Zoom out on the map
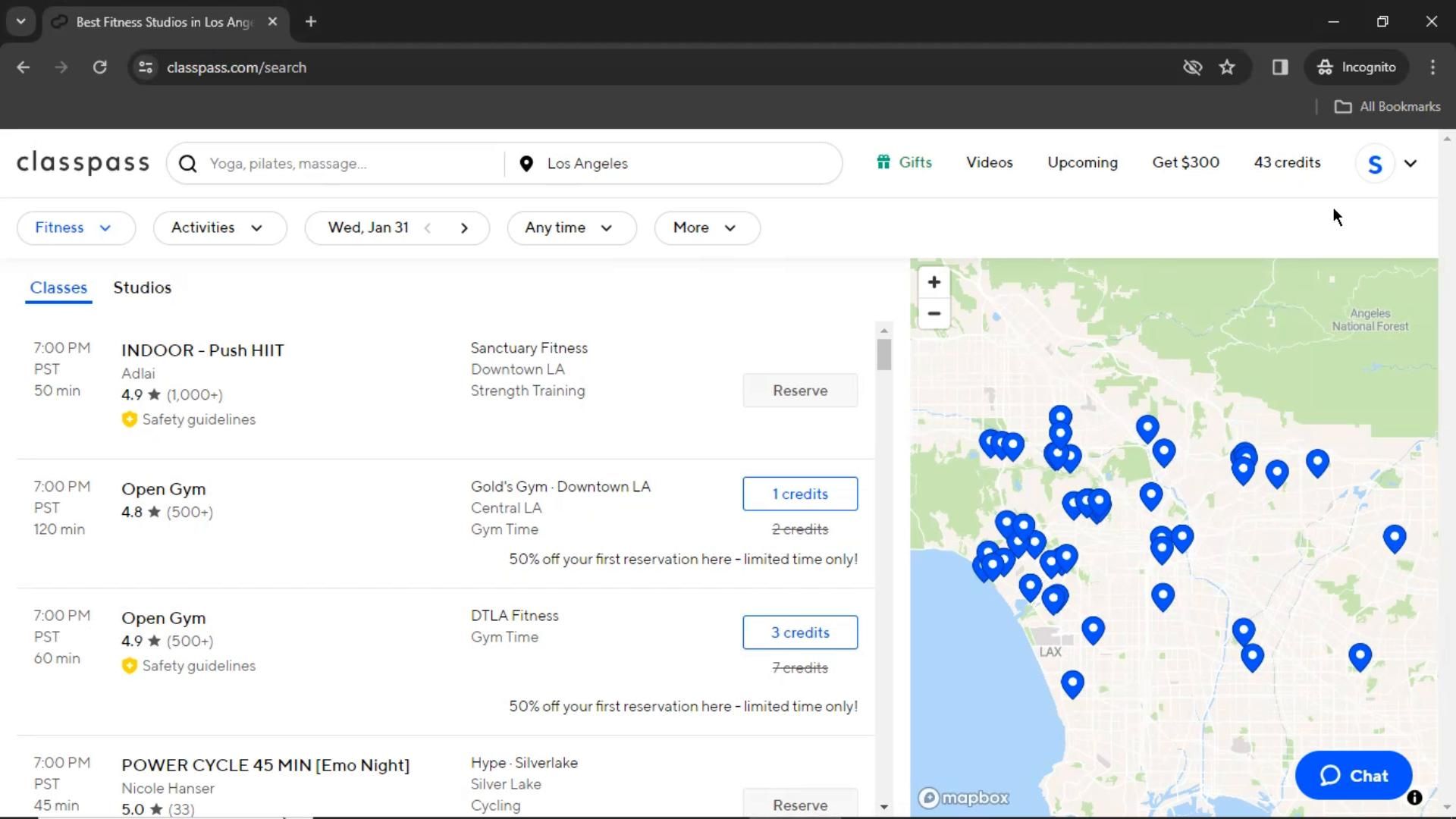The height and width of the screenshot is (819, 1456). click(x=934, y=313)
